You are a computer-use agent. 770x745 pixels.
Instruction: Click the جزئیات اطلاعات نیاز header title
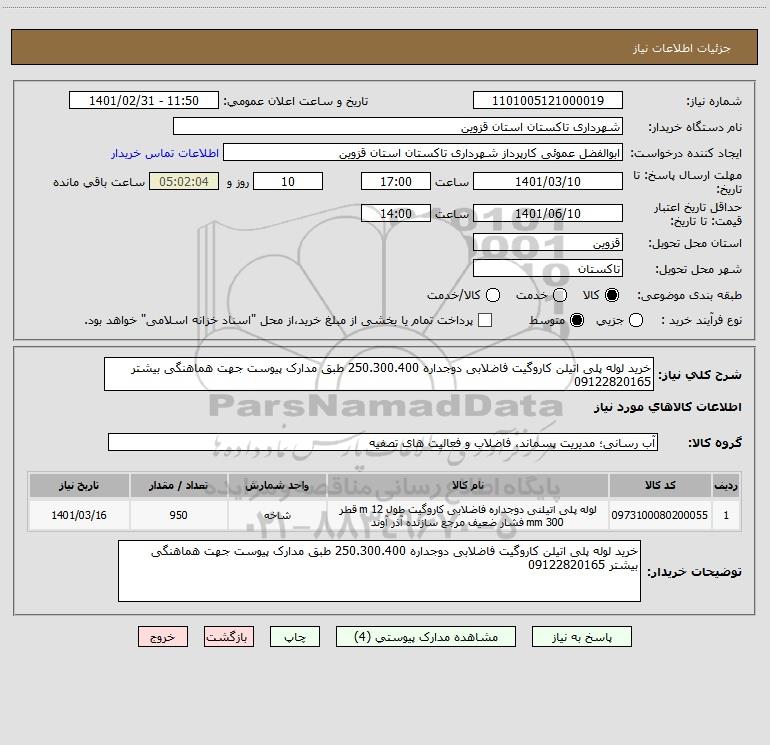682,48
